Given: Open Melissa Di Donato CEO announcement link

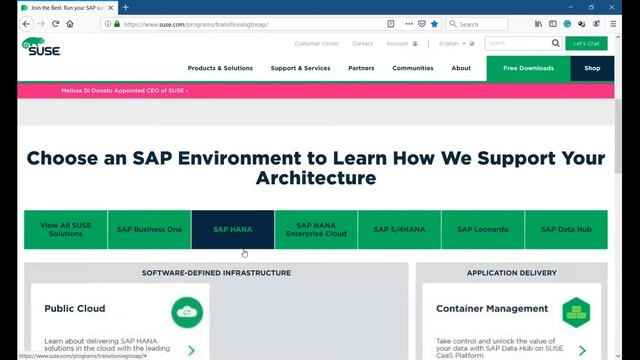Looking at the screenshot, I should click(x=124, y=91).
